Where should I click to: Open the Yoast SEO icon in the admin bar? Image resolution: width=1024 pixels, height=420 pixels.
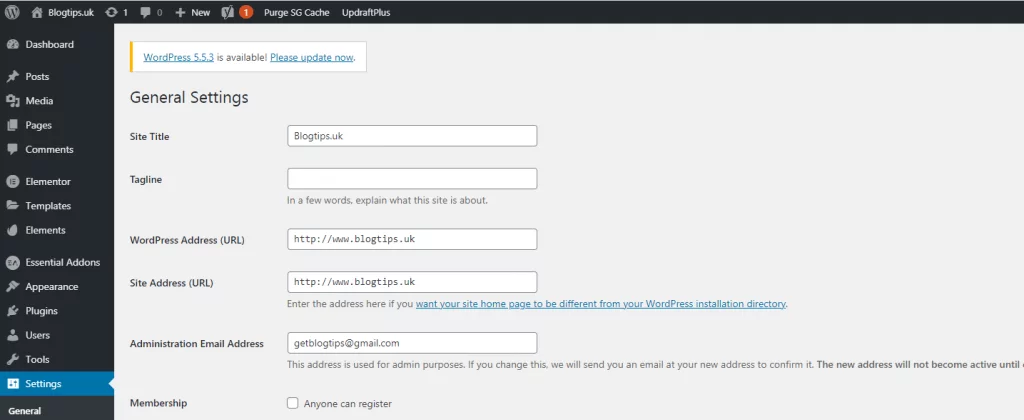pyautogui.click(x=228, y=12)
